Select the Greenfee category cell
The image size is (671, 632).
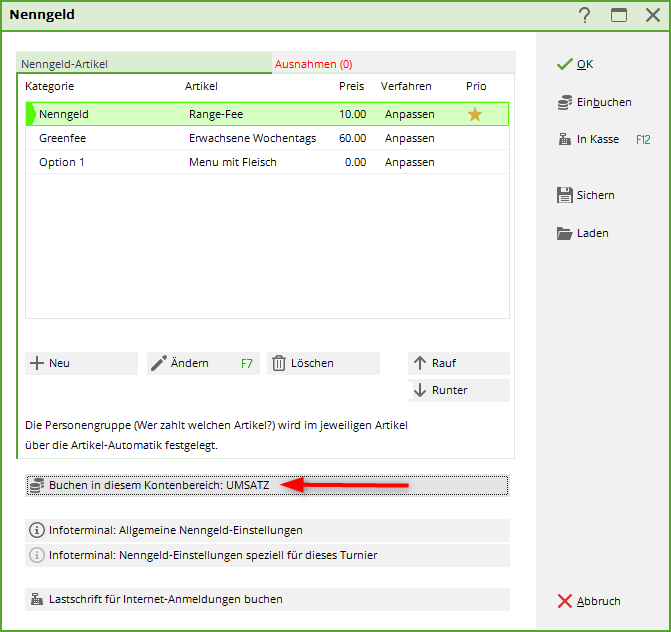pos(62,138)
